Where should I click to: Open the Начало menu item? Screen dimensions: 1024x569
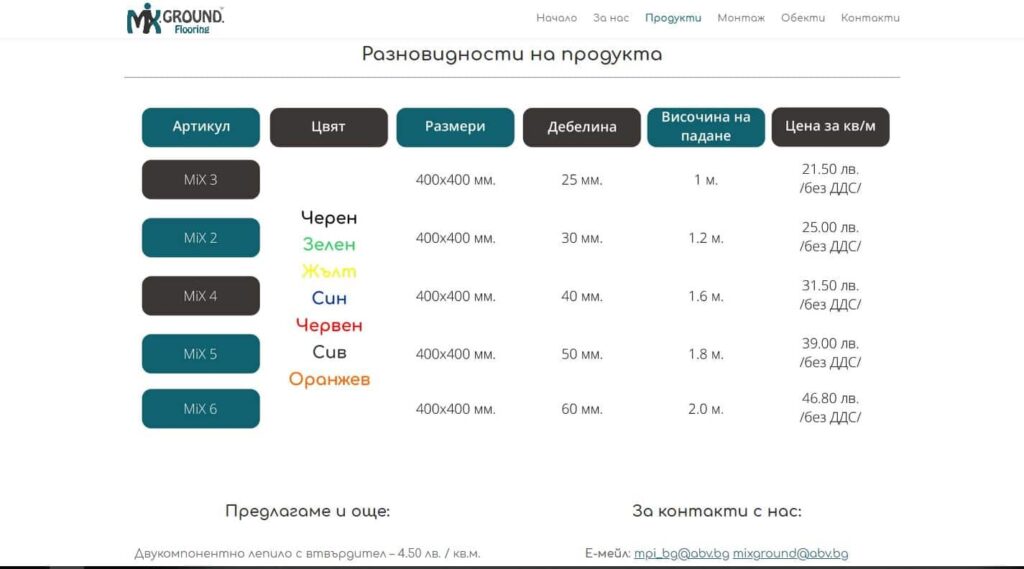(556, 18)
